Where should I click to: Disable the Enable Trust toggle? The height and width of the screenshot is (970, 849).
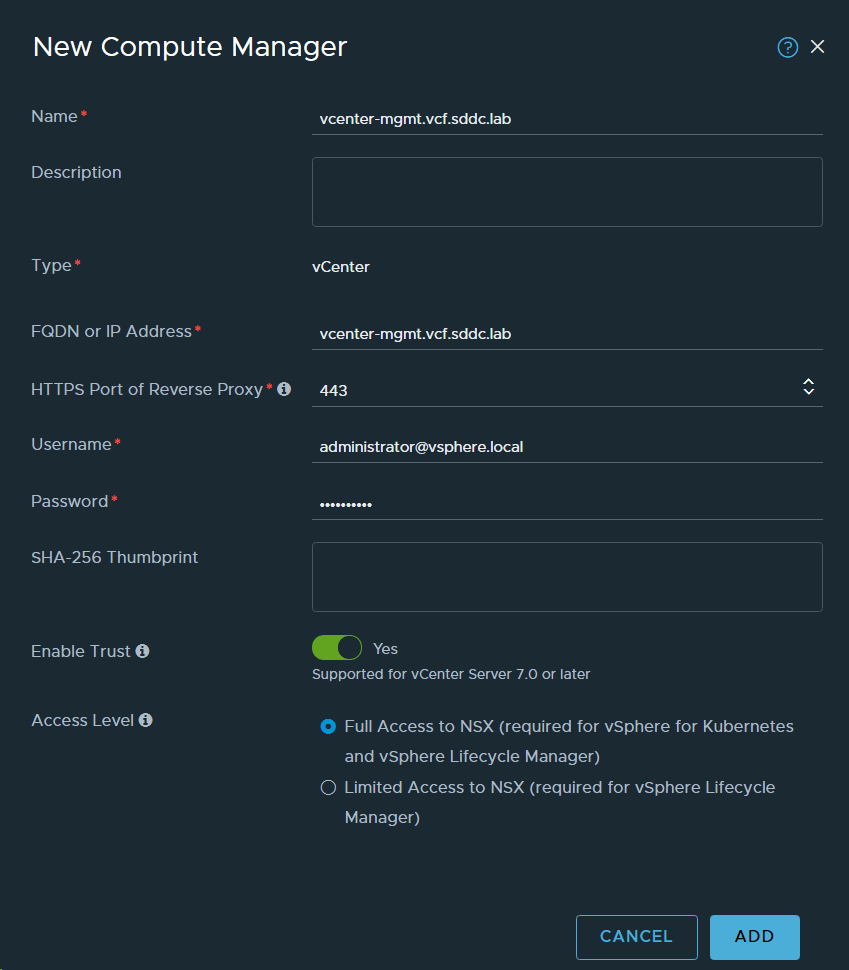pyautogui.click(x=337, y=648)
